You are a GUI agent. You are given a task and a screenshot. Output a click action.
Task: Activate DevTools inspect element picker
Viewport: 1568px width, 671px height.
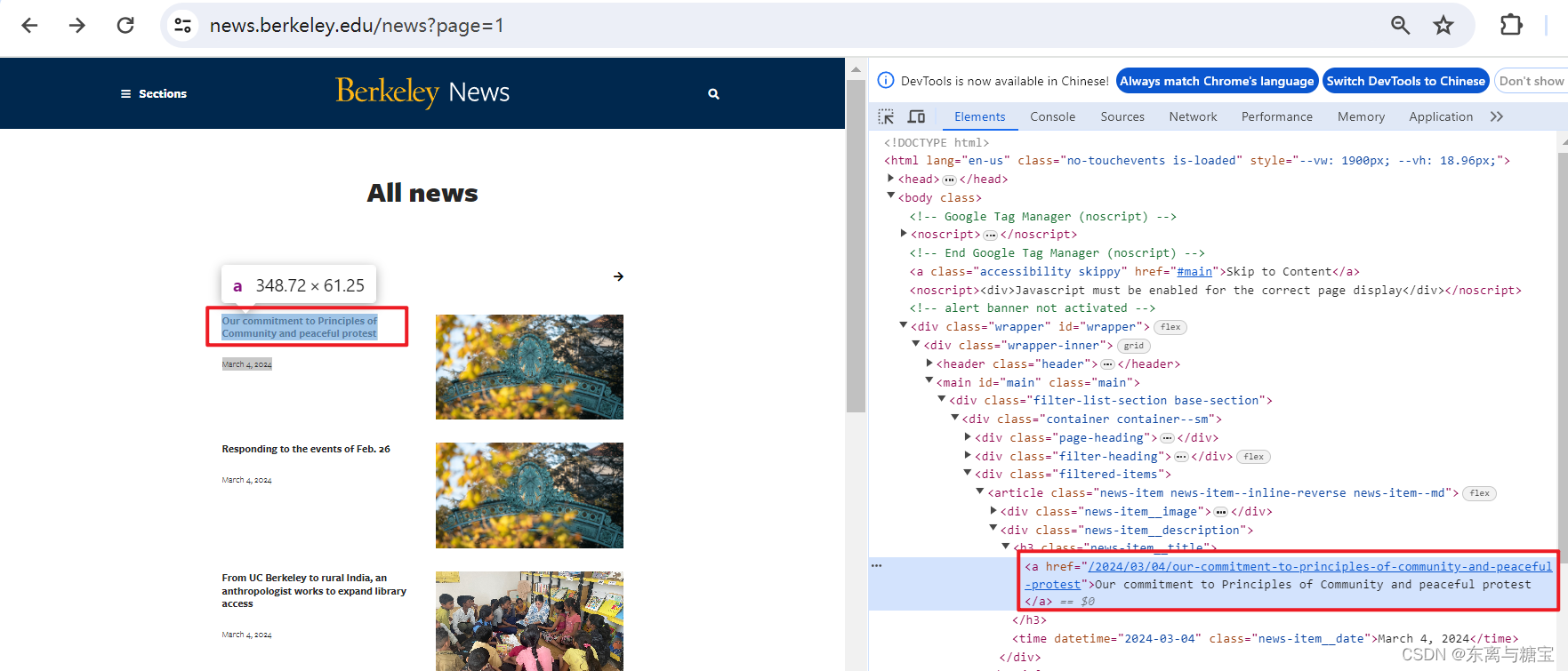[886, 116]
